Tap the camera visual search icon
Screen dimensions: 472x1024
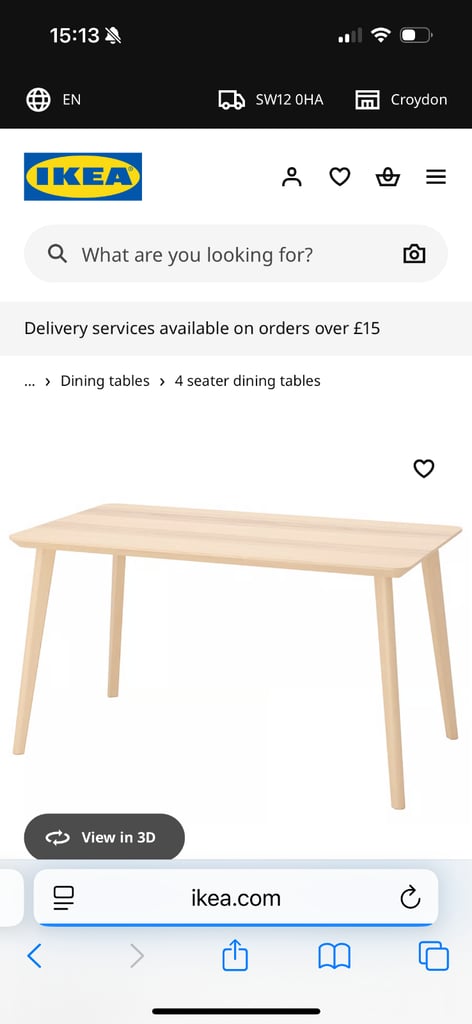tap(415, 254)
